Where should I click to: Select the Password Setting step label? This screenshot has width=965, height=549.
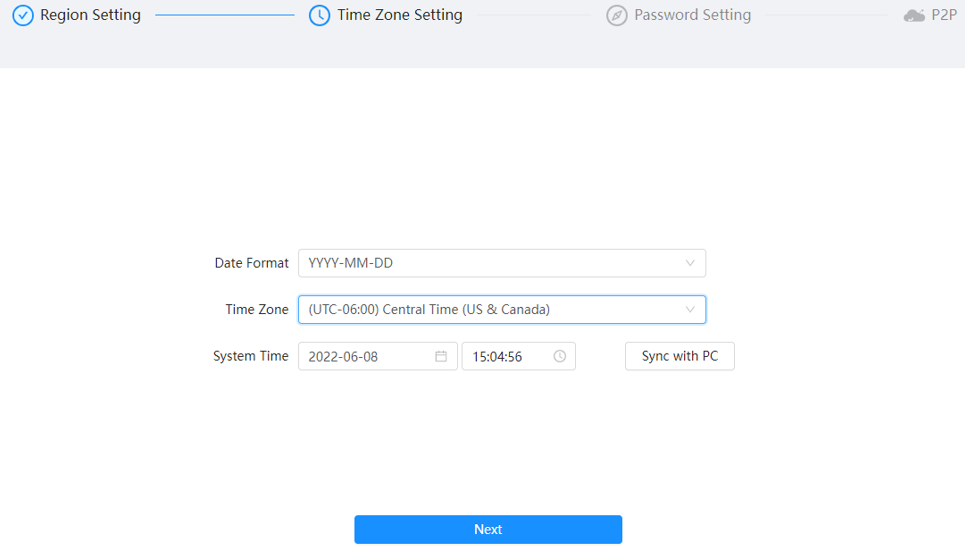[x=692, y=15]
